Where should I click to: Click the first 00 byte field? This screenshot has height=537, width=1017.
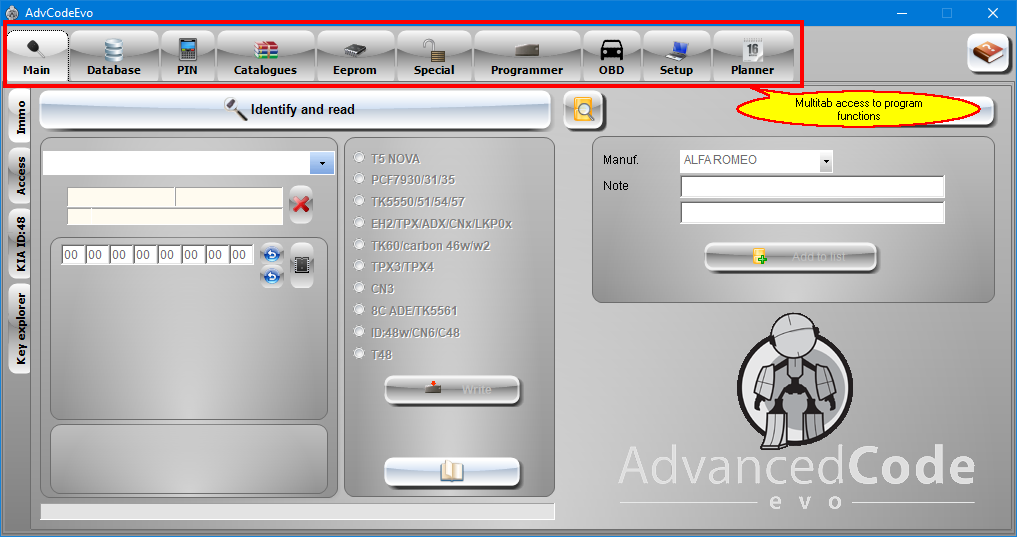pos(71,255)
